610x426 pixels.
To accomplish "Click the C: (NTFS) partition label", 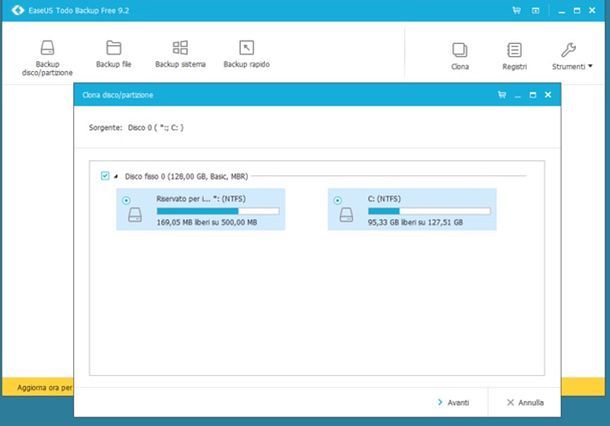I will [x=384, y=199].
